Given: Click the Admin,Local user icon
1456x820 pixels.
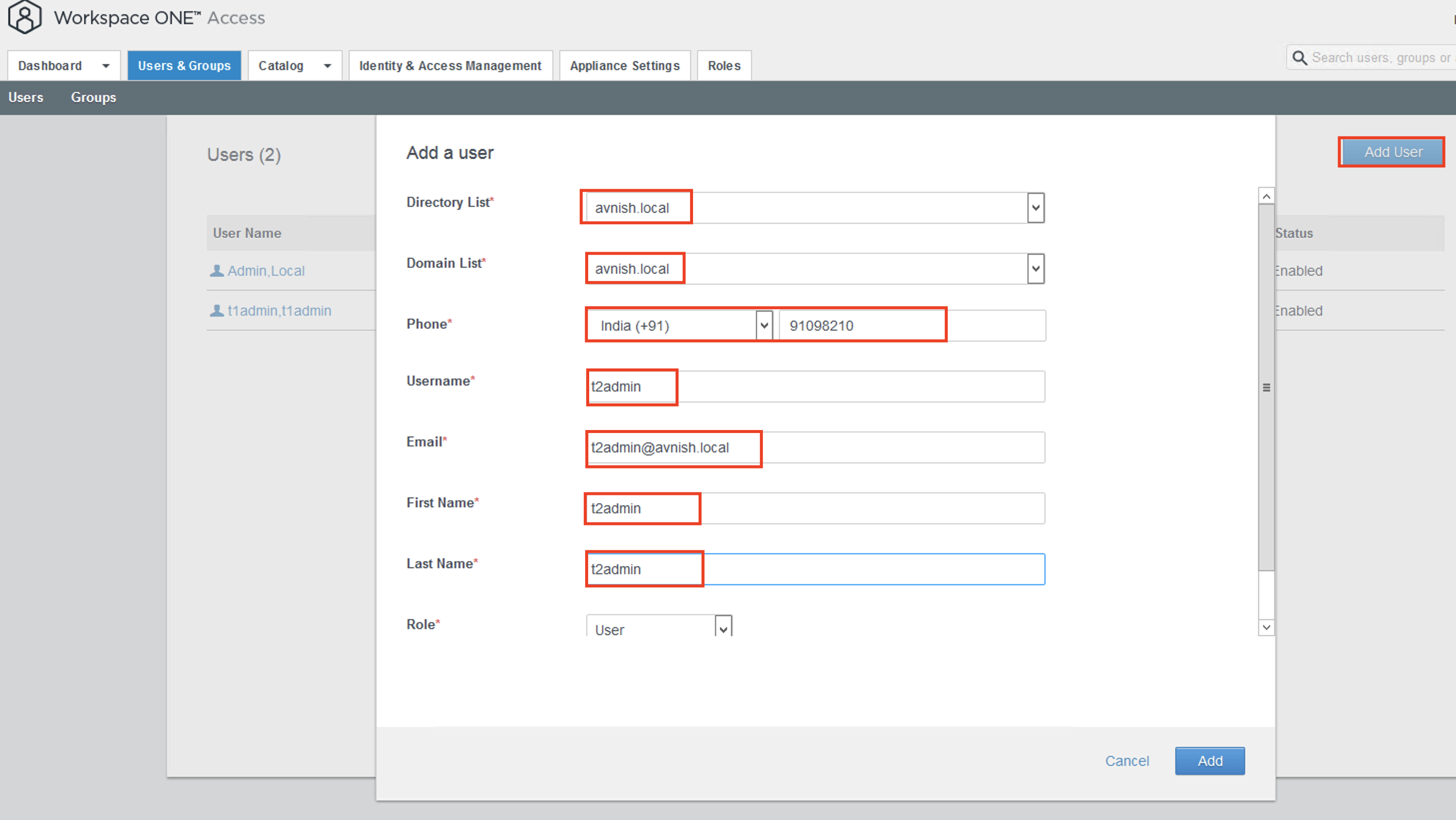Looking at the screenshot, I should 217,271.
